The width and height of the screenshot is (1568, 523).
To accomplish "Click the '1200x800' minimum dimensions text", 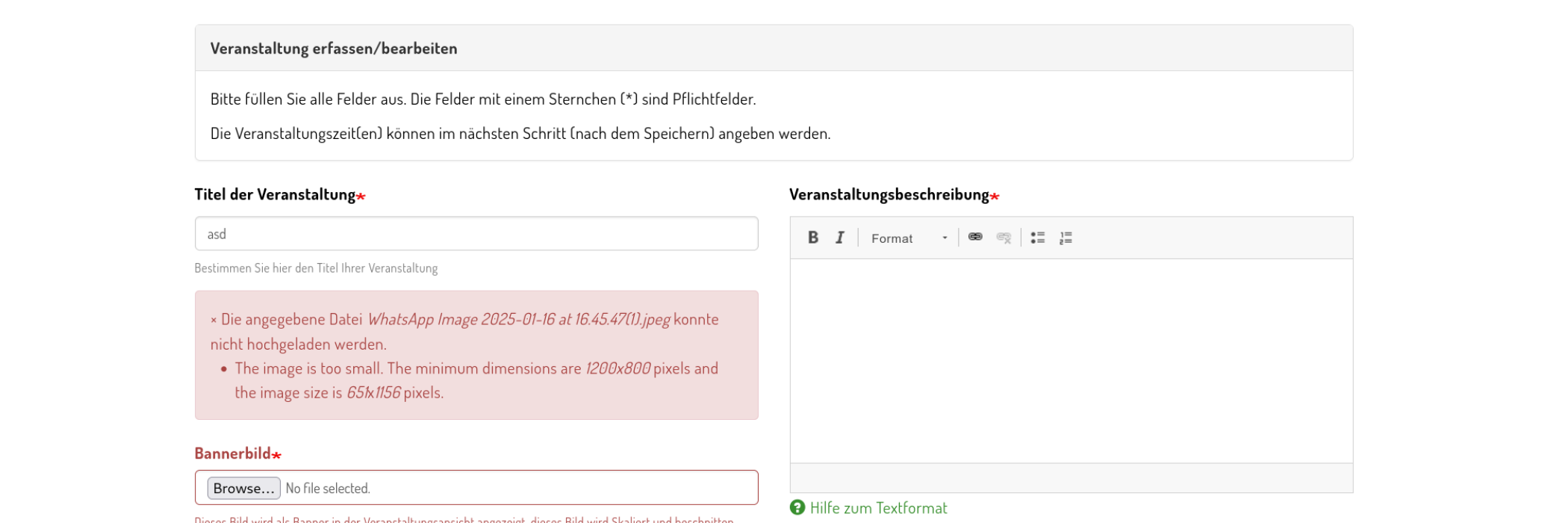I will coord(617,368).
